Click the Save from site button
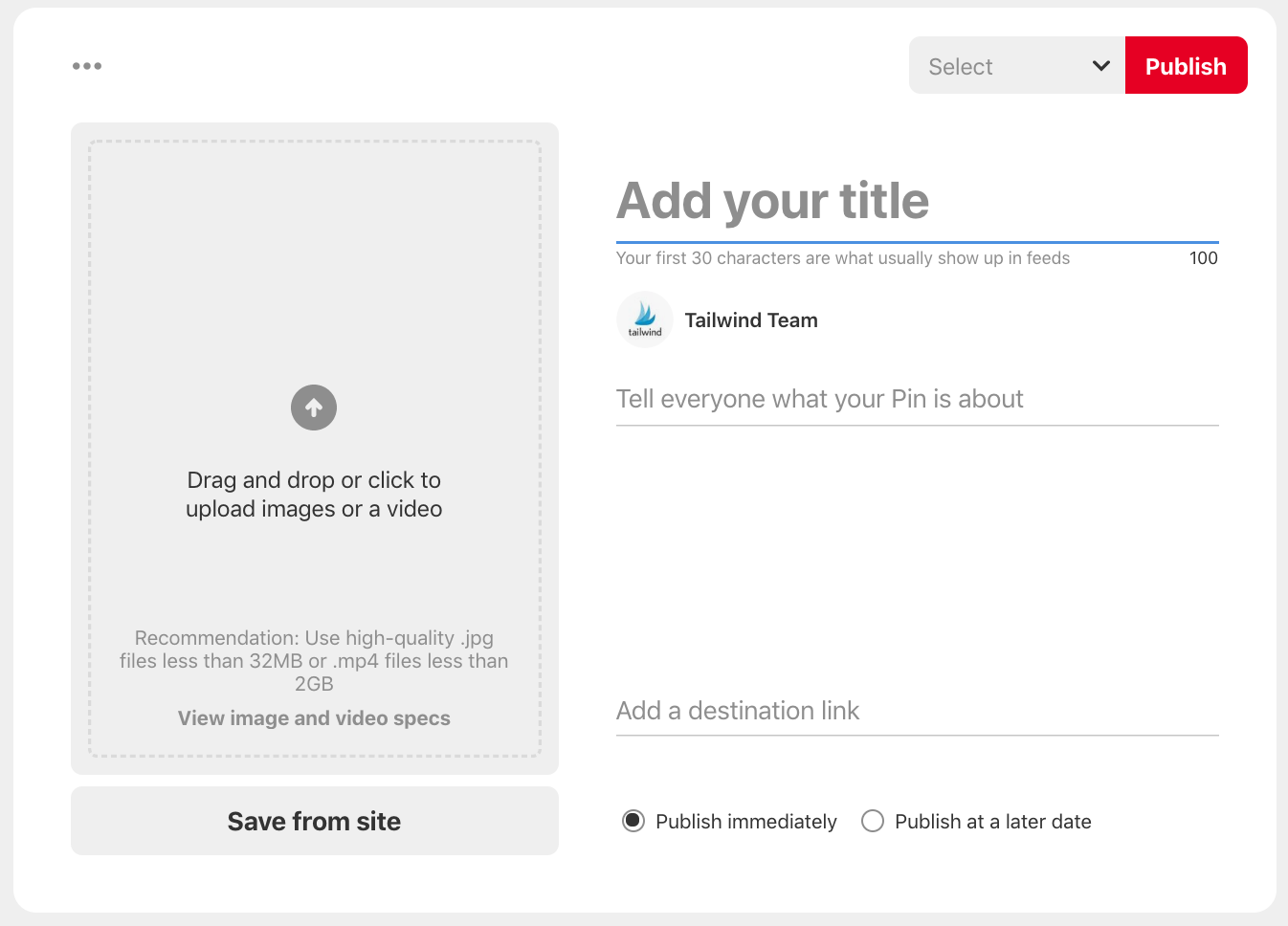The height and width of the screenshot is (926, 1288). [315, 821]
